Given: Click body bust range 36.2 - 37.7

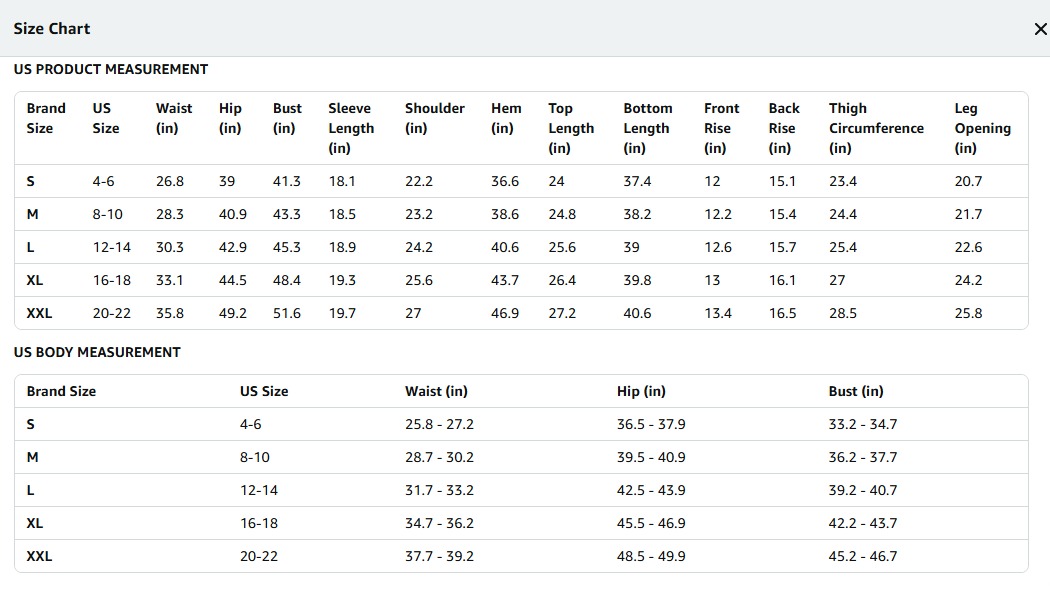Looking at the screenshot, I should tap(862, 457).
